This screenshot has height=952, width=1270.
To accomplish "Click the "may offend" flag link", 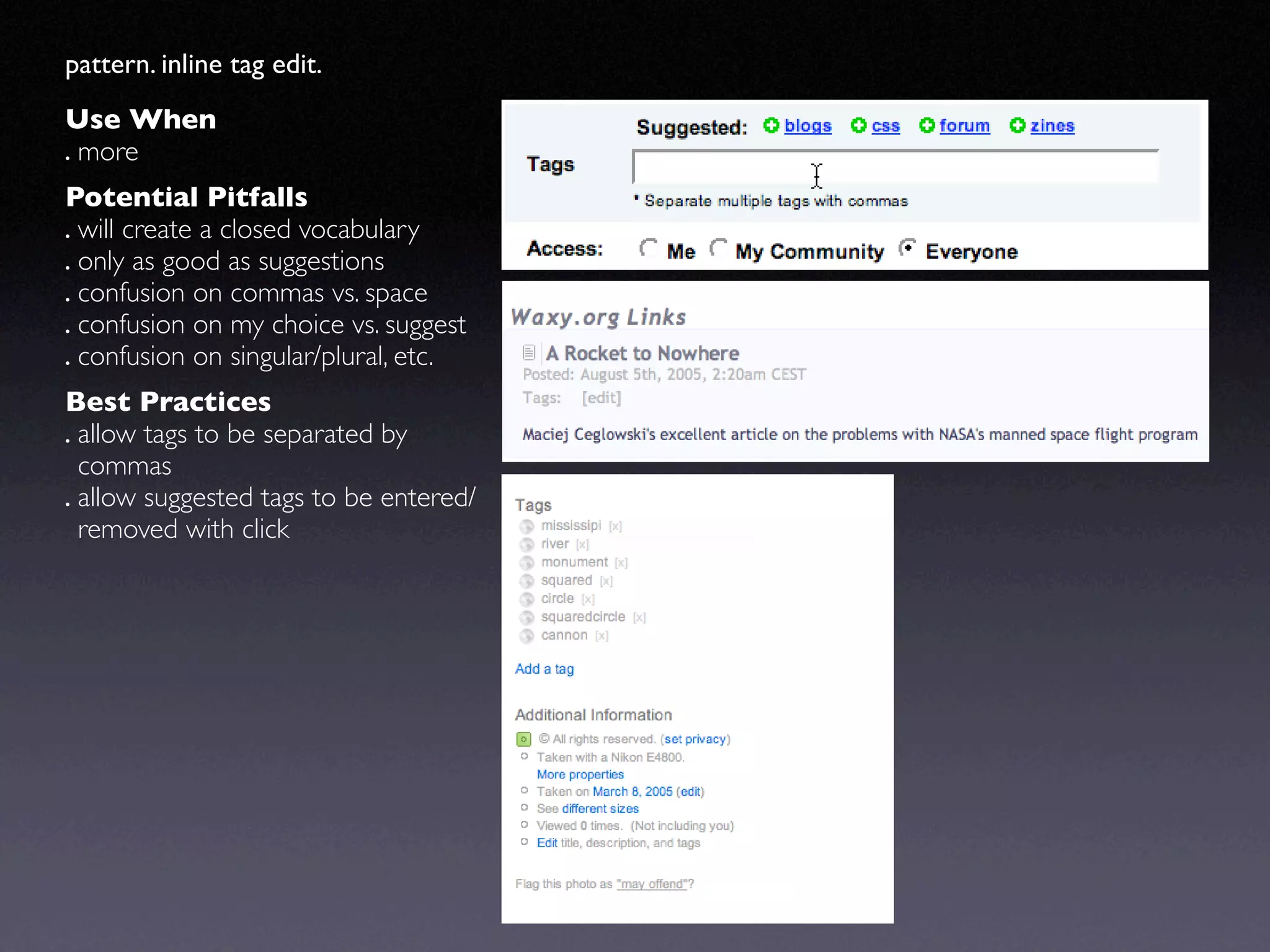I will click(652, 884).
